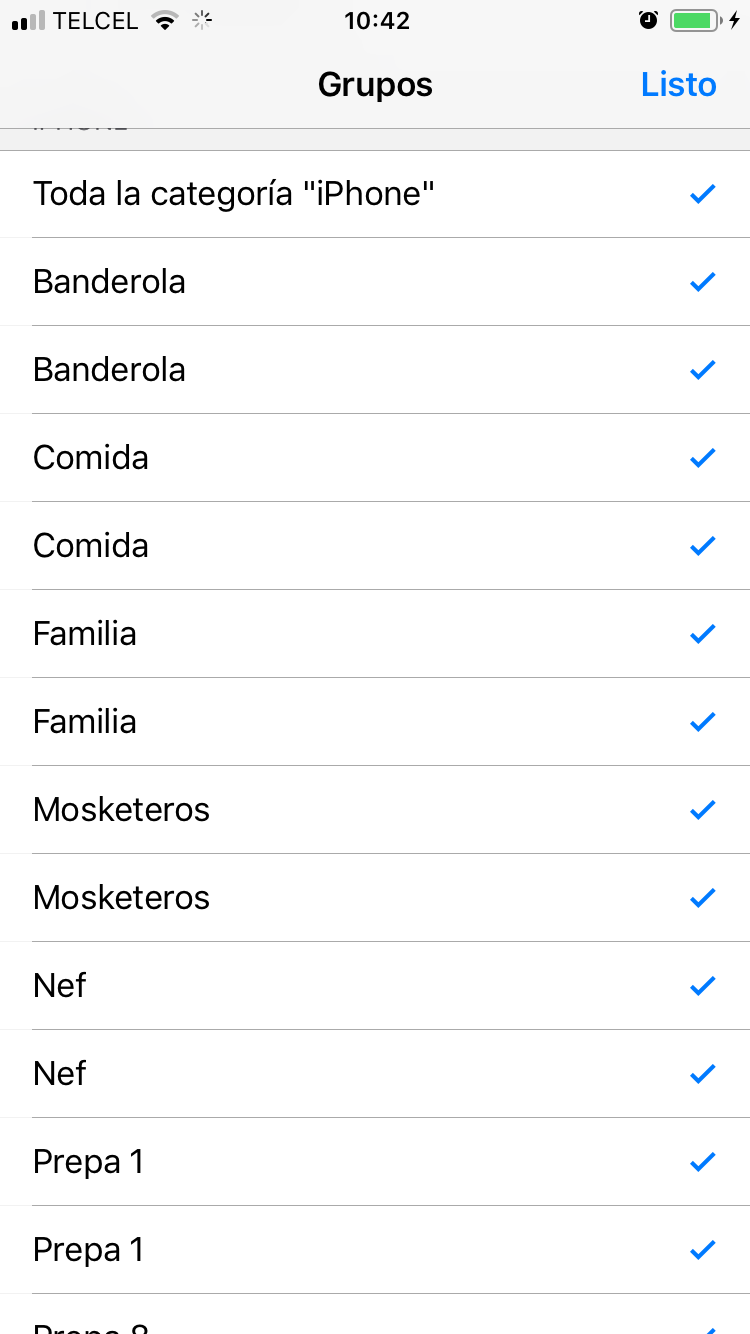Screen dimensions: 750x1334
Task: Tap the second Comida group label
Action: point(91,546)
